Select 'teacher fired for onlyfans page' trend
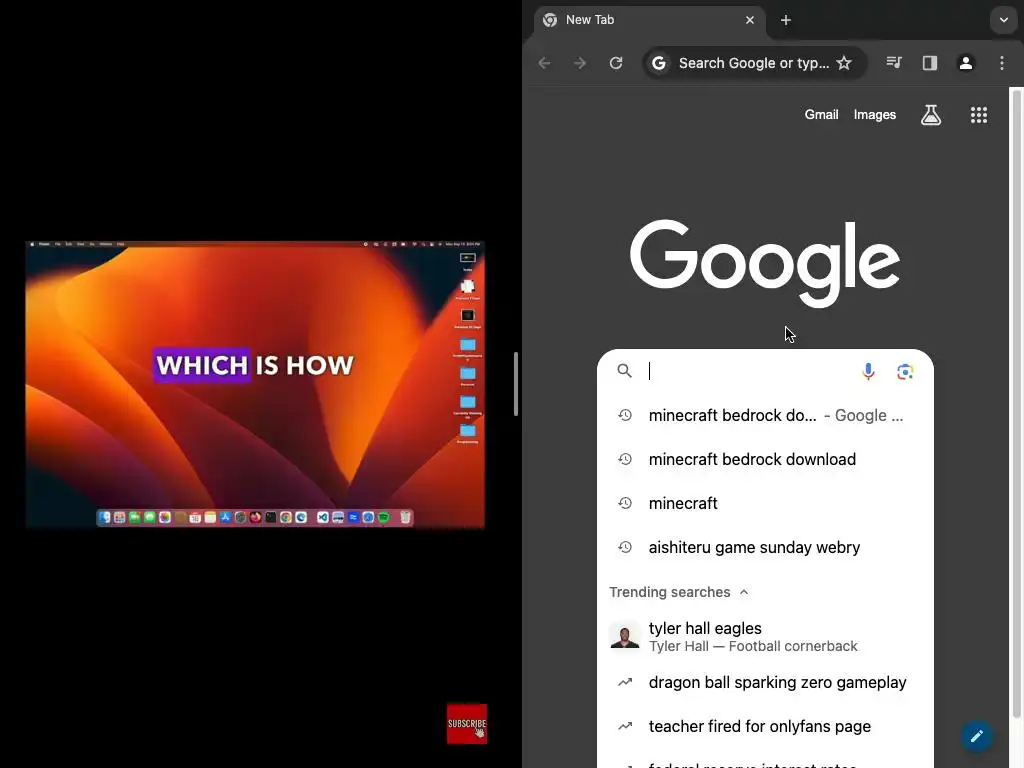1024x768 pixels. 765,726
